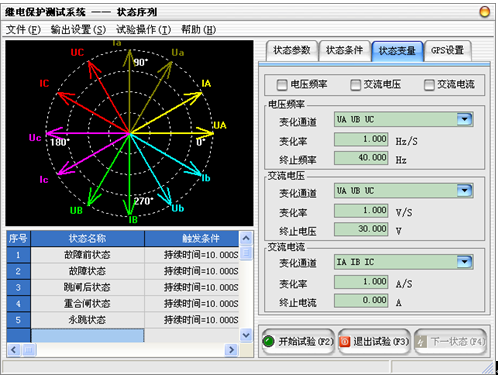Enable the 交流电流 checkbox
The image size is (498, 377).
point(429,85)
